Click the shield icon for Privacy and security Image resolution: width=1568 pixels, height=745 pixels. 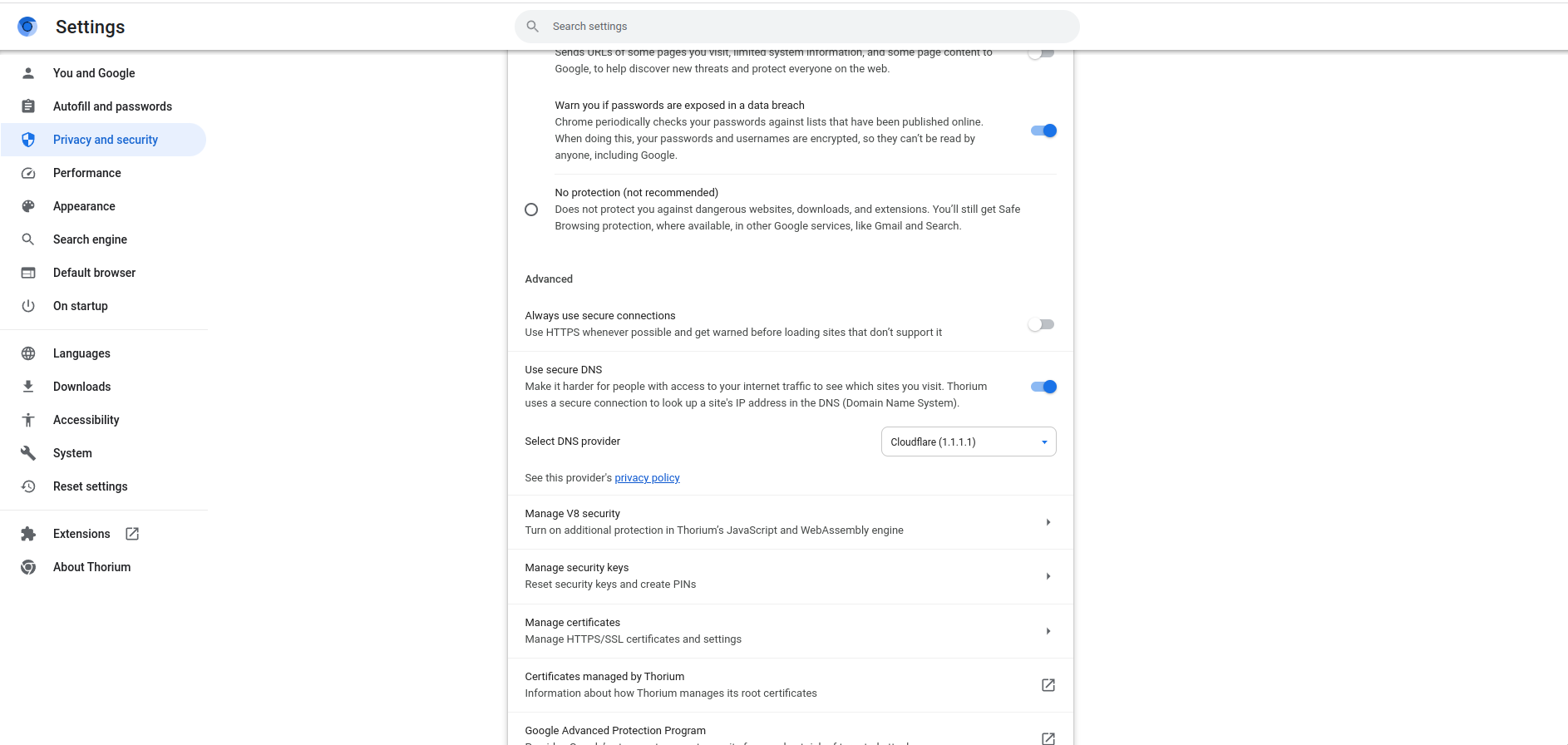pyautogui.click(x=28, y=140)
